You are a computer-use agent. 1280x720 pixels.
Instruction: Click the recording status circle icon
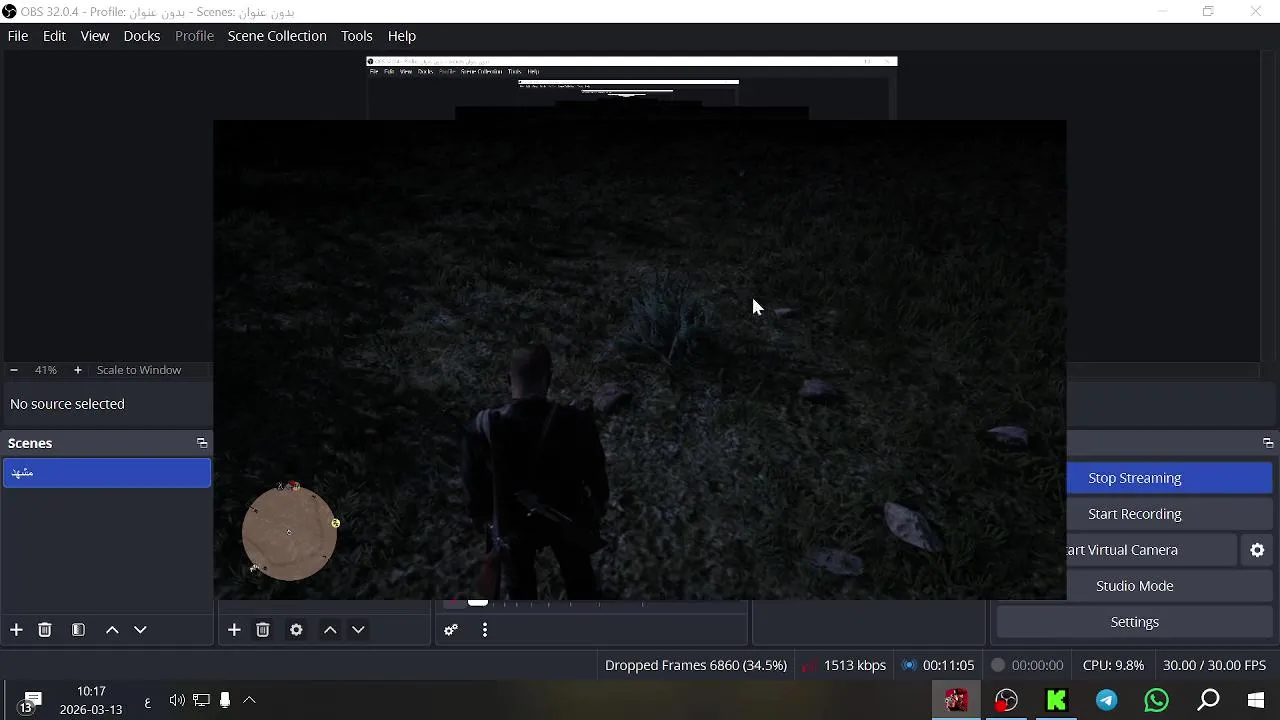pos(998,665)
